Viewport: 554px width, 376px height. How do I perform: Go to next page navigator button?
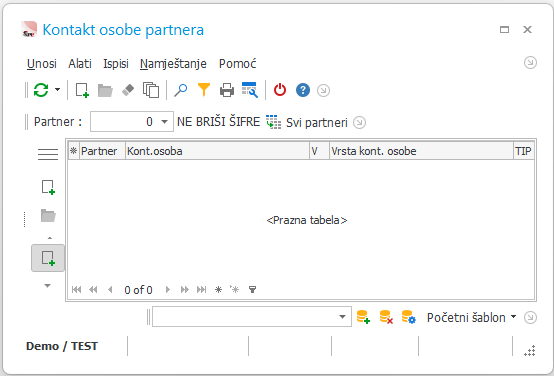(x=184, y=290)
